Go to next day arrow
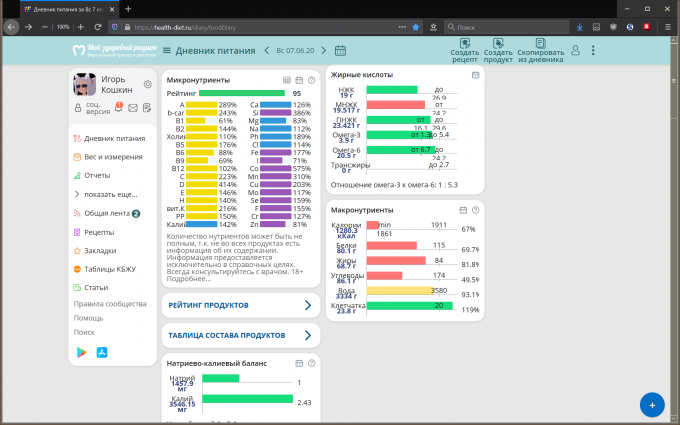 327,50
